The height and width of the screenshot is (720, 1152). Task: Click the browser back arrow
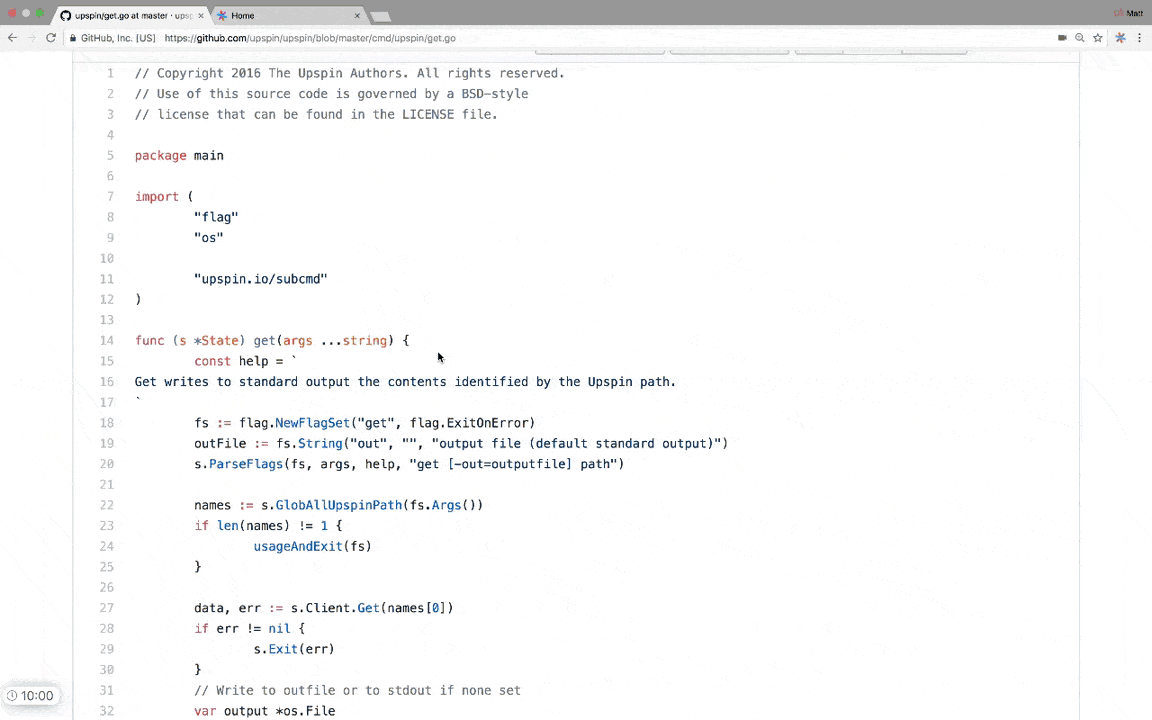12,38
